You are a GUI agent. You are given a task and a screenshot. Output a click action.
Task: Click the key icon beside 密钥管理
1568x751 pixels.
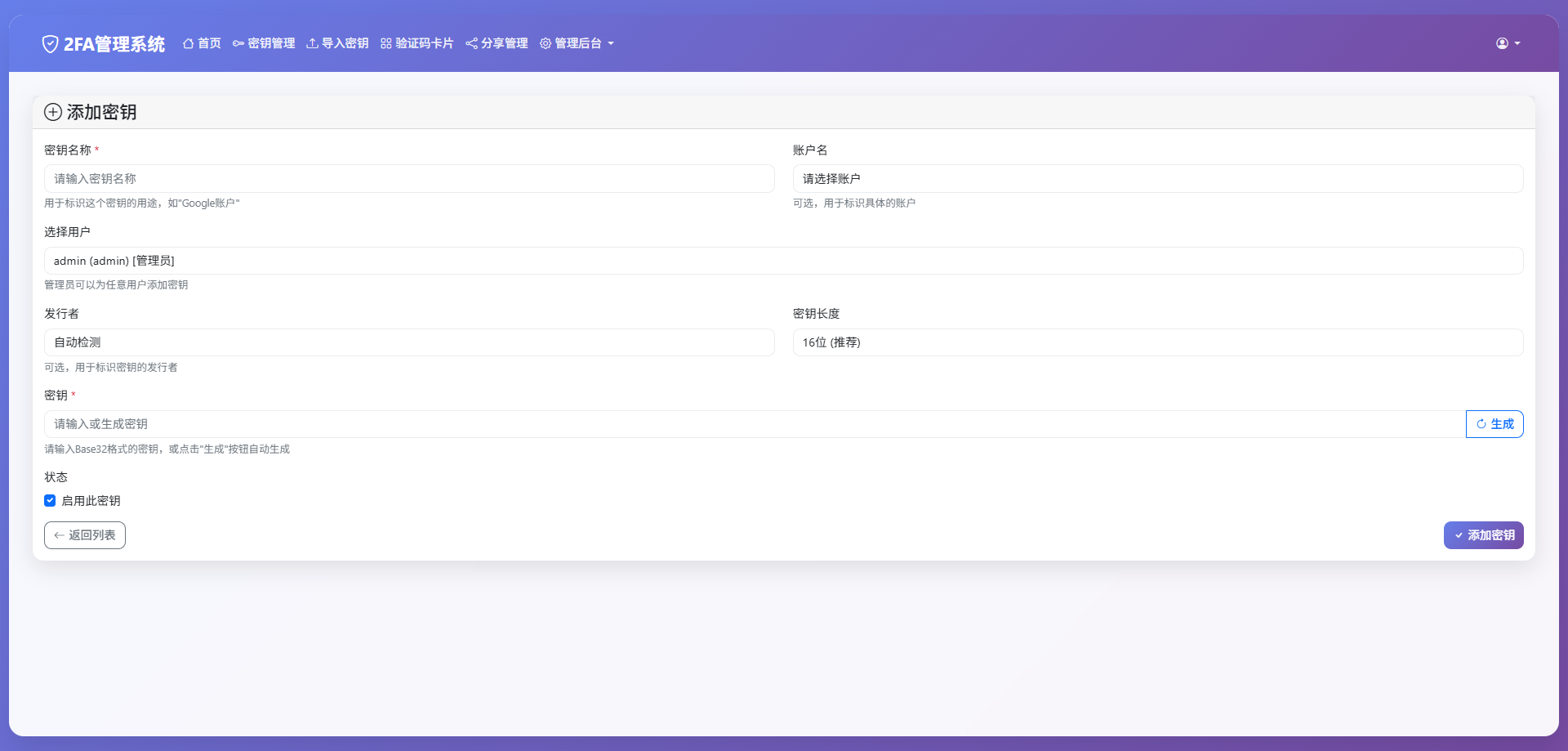tap(237, 43)
